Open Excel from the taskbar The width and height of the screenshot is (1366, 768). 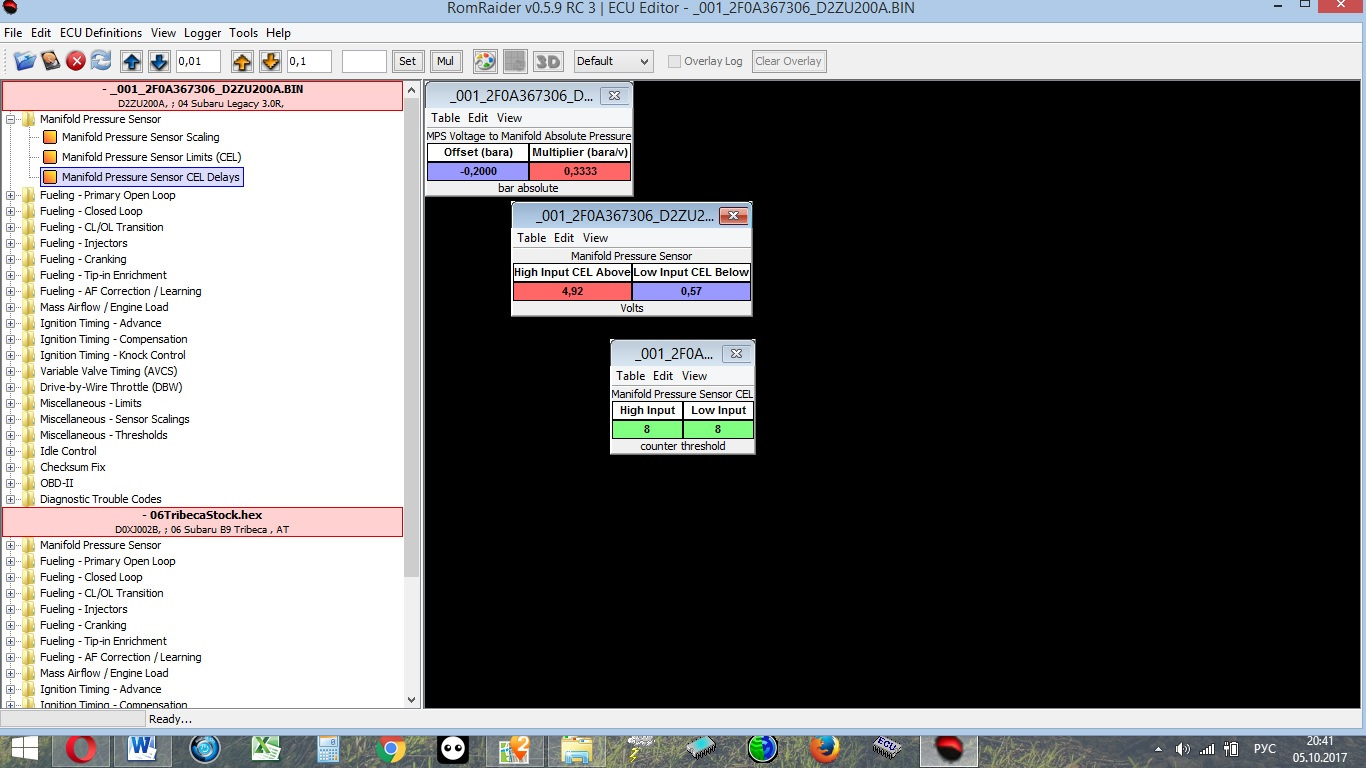(x=265, y=748)
